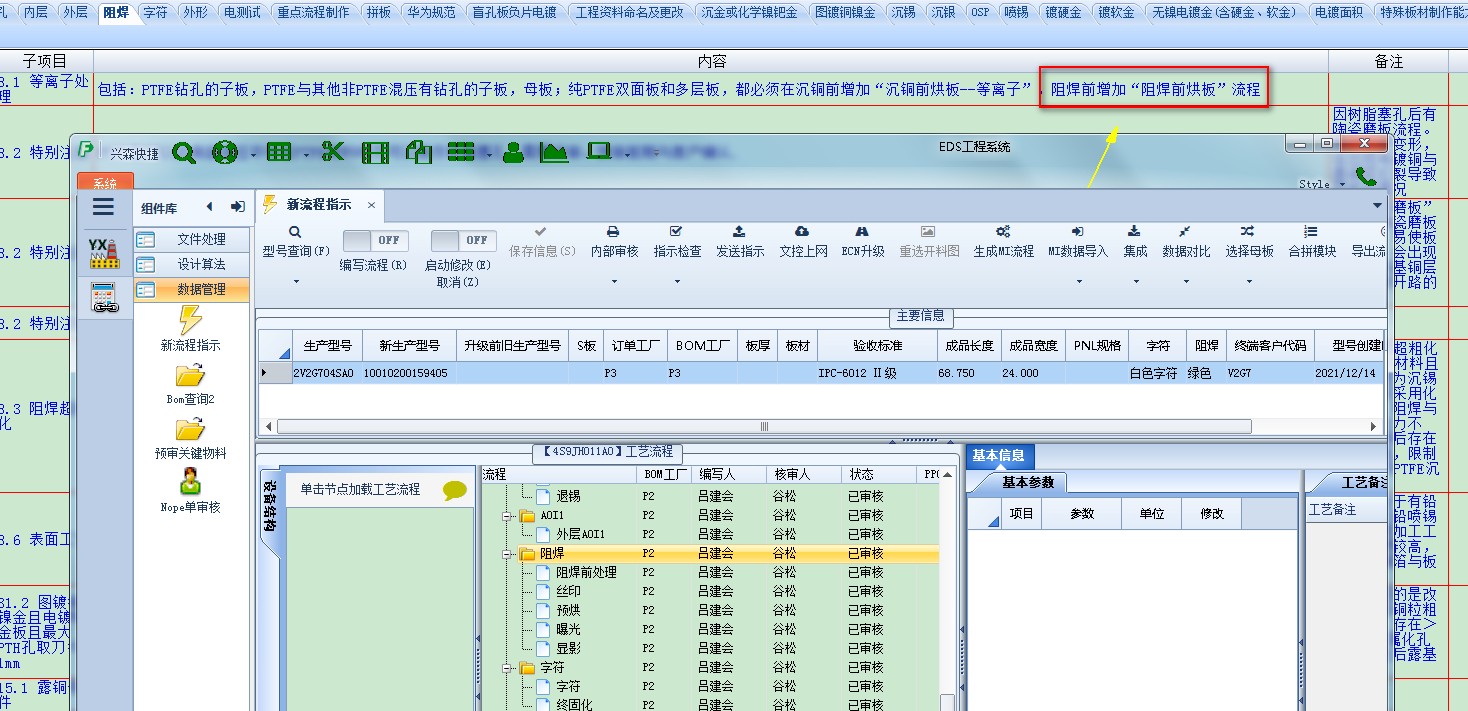Viewport: 1468px width, 711px height.
Task: Select the 基本信息 tab
Action: click(x=998, y=456)
